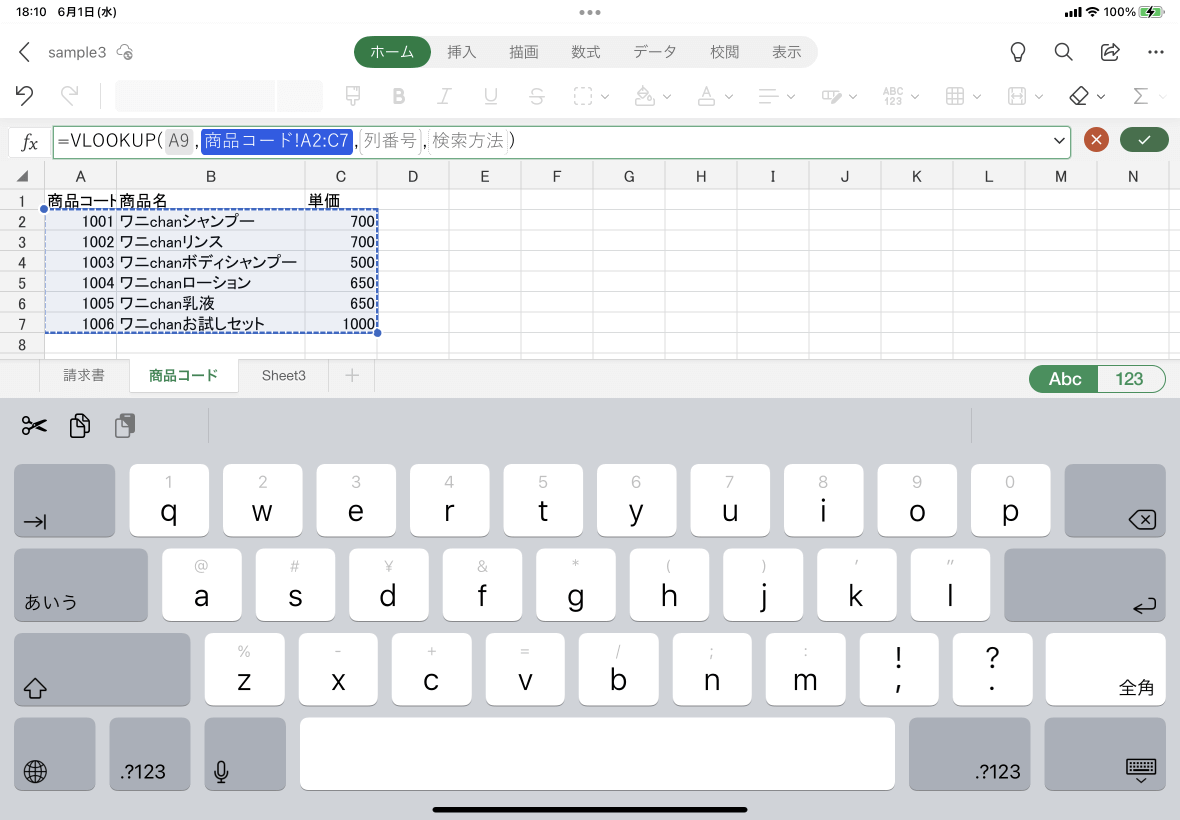1180x820 pixels.
Task: Switch to the 描画 ribbon tab
Action: pos(523,52)
